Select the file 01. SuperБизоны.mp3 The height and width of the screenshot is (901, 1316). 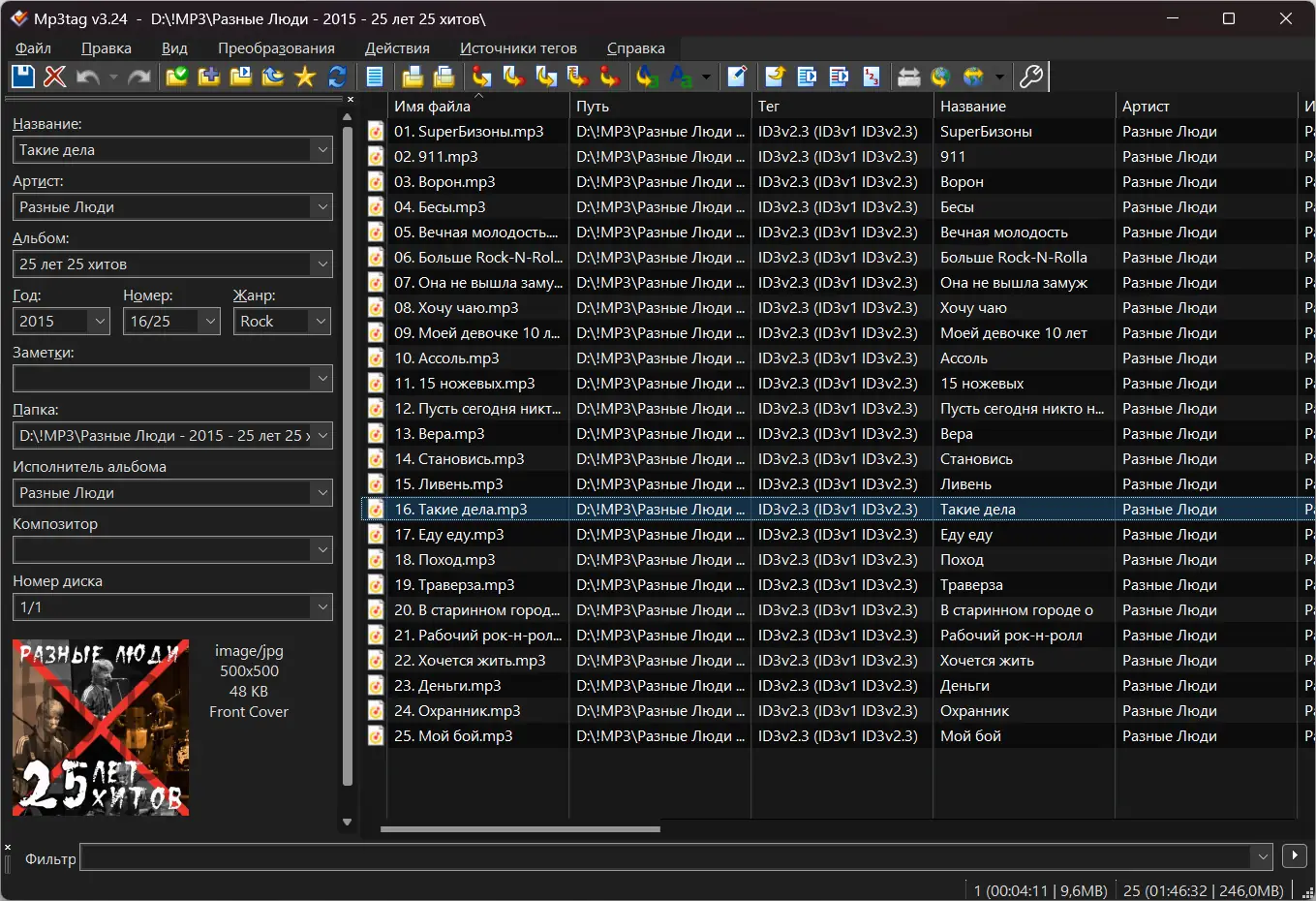(469, 132)
